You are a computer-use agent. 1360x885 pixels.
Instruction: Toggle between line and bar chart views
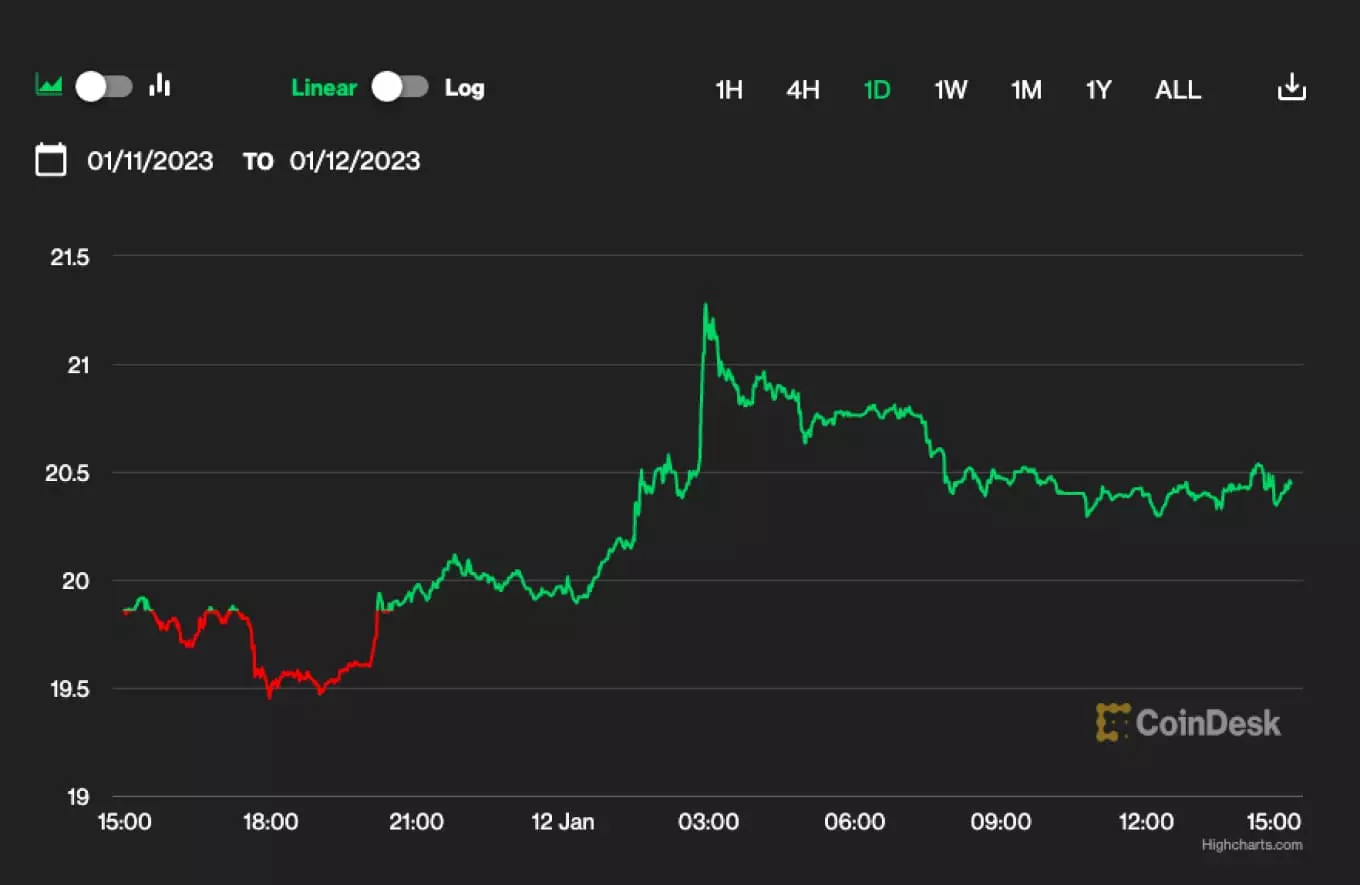103,86
